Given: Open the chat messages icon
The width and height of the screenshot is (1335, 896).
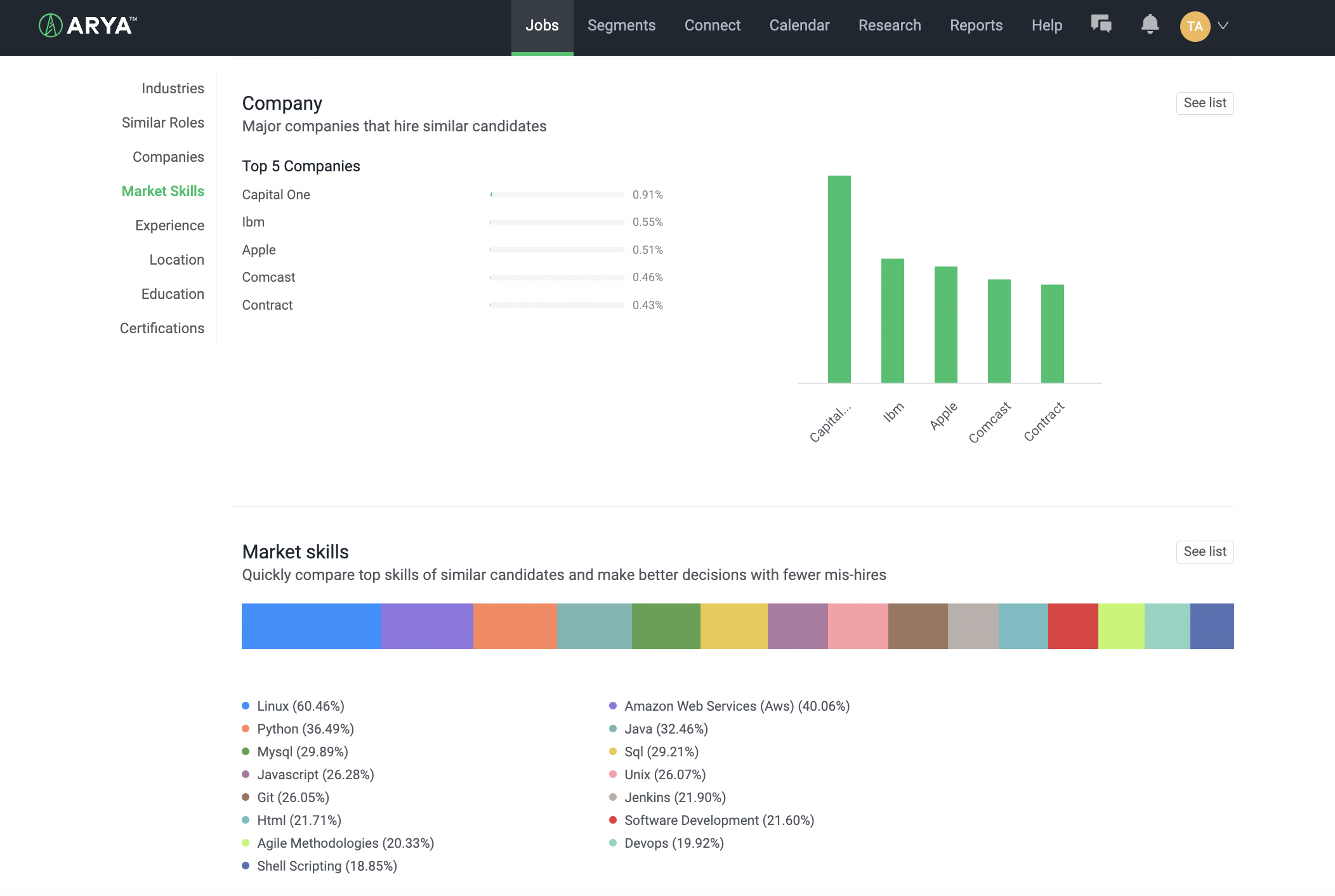Looking at the screenshot, I should pyautogui.click(x=1101, y=25).
